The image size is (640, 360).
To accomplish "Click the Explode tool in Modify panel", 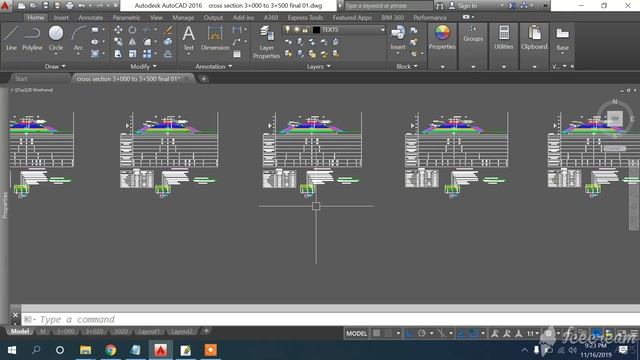I will [x=168, y=42].
